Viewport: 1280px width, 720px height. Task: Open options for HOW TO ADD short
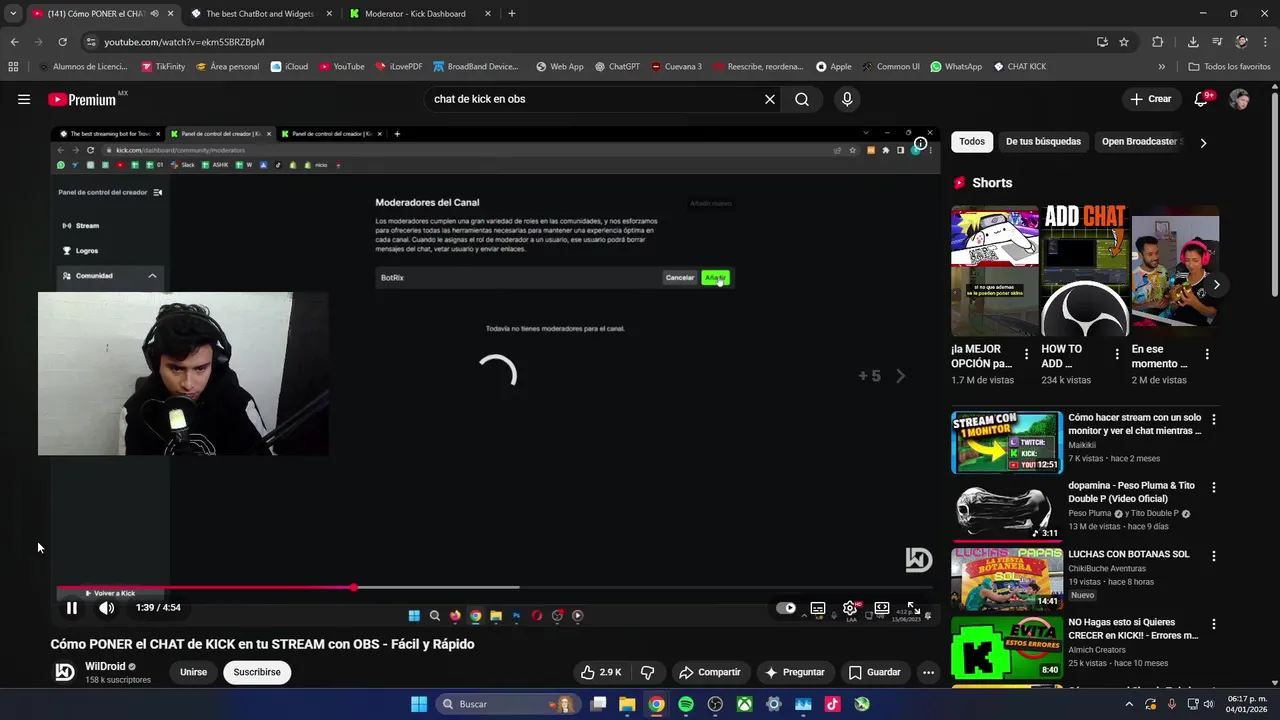(x=1117, y=354)
